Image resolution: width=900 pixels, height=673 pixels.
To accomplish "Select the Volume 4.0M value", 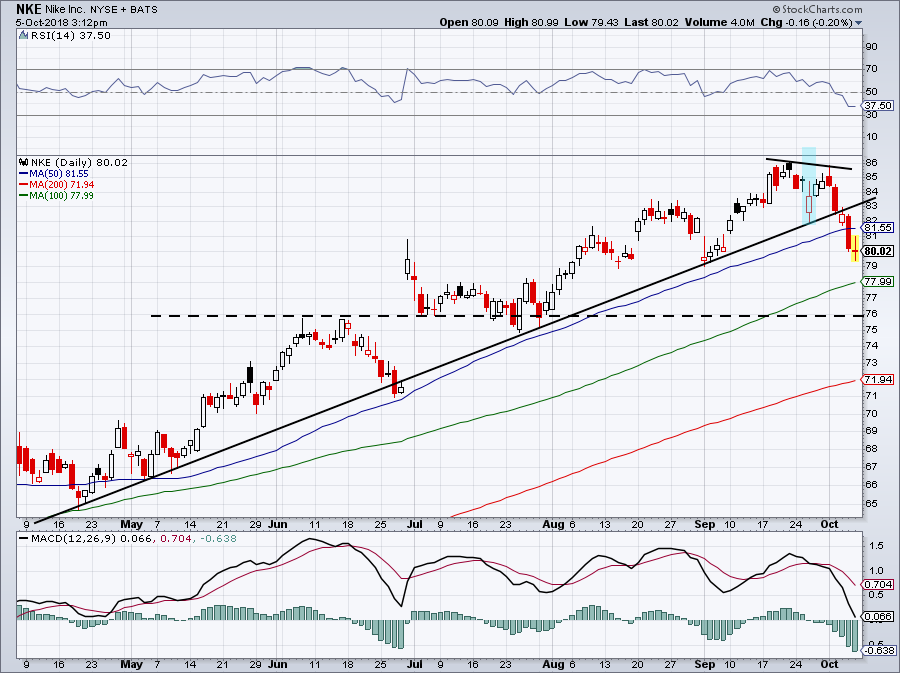I will (x=720, y=22).
